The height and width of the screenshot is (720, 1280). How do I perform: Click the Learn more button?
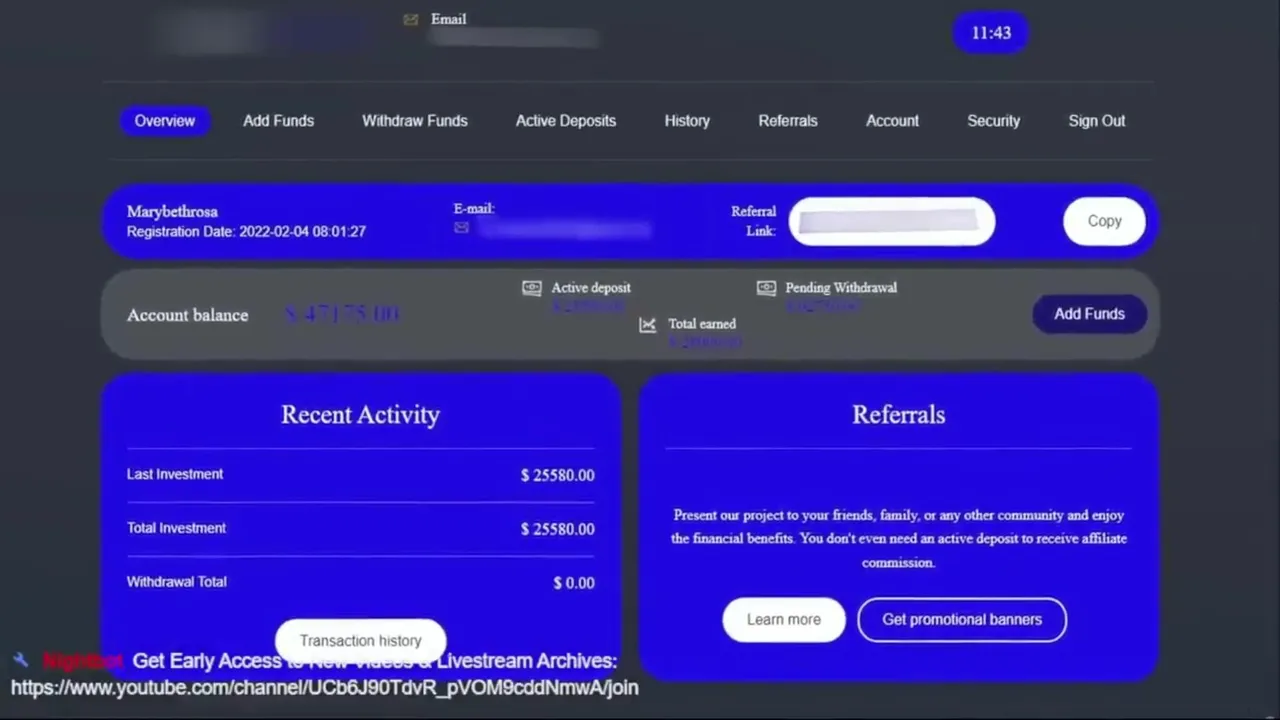pyautogui.click(x=784, y=620)
